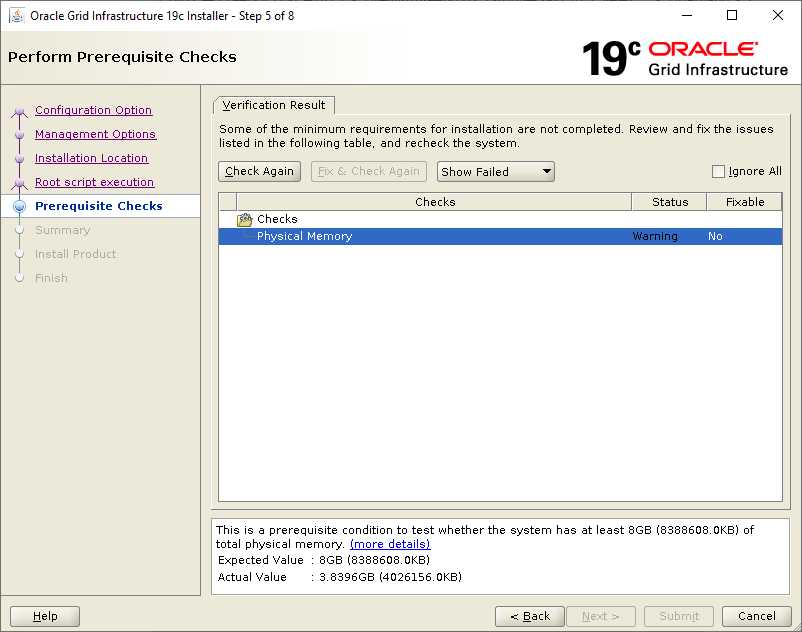Toggle the Ignore All checkbox

tap(718, 171)
